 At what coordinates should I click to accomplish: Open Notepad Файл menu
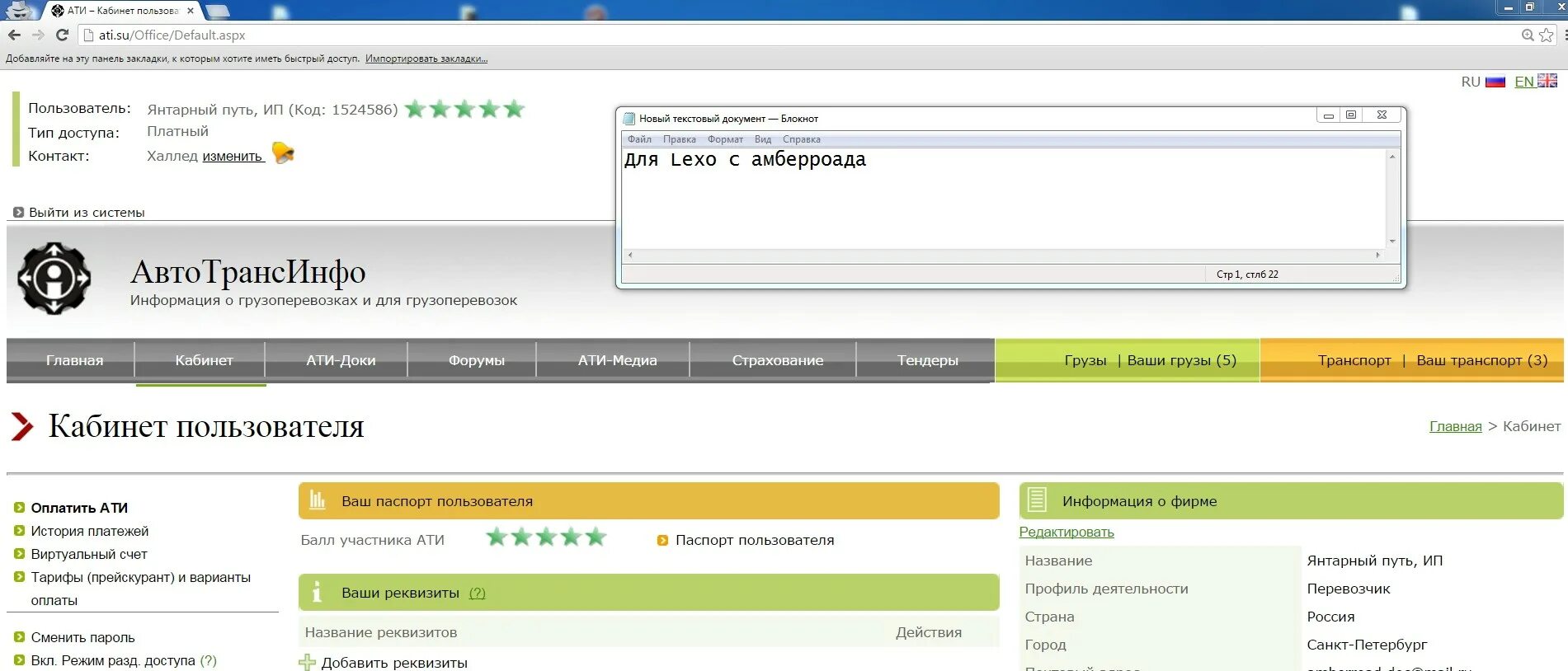click(x=639, y=139)
